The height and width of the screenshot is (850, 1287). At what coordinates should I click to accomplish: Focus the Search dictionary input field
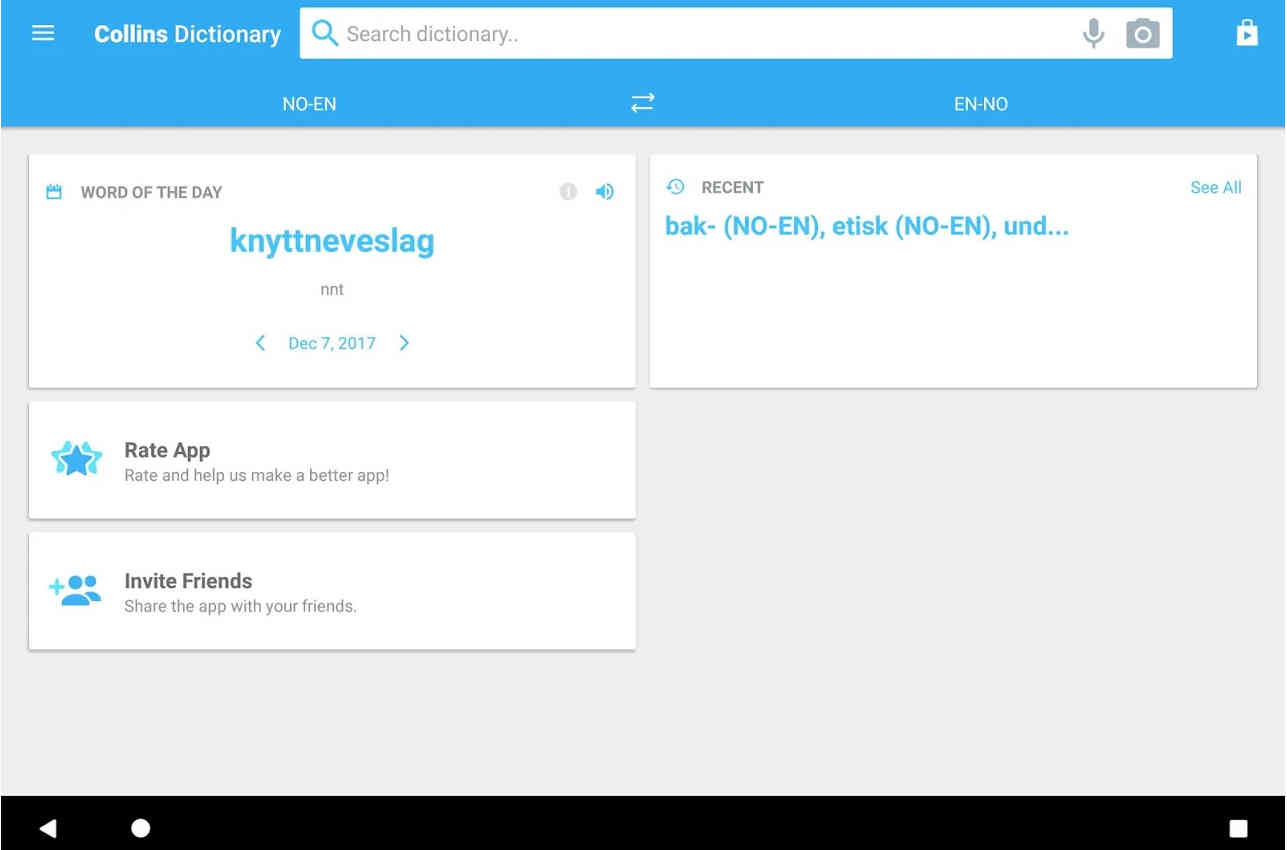pos(736,33)
